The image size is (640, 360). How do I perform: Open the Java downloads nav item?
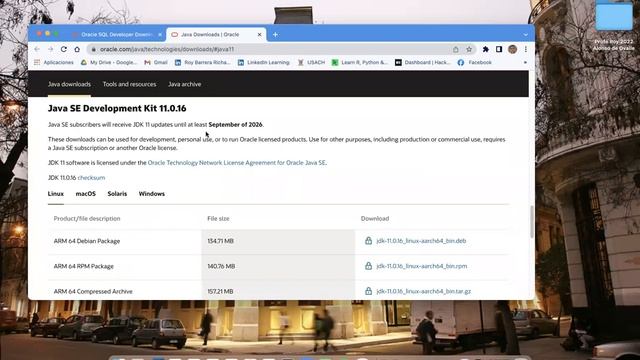[69, 84]
